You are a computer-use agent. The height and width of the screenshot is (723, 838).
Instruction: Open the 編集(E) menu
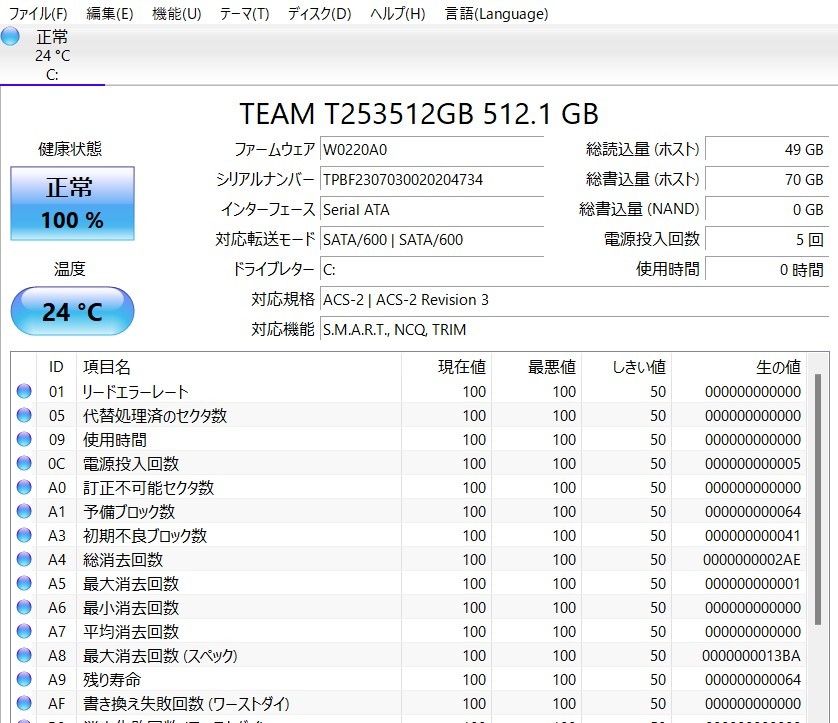110,13
